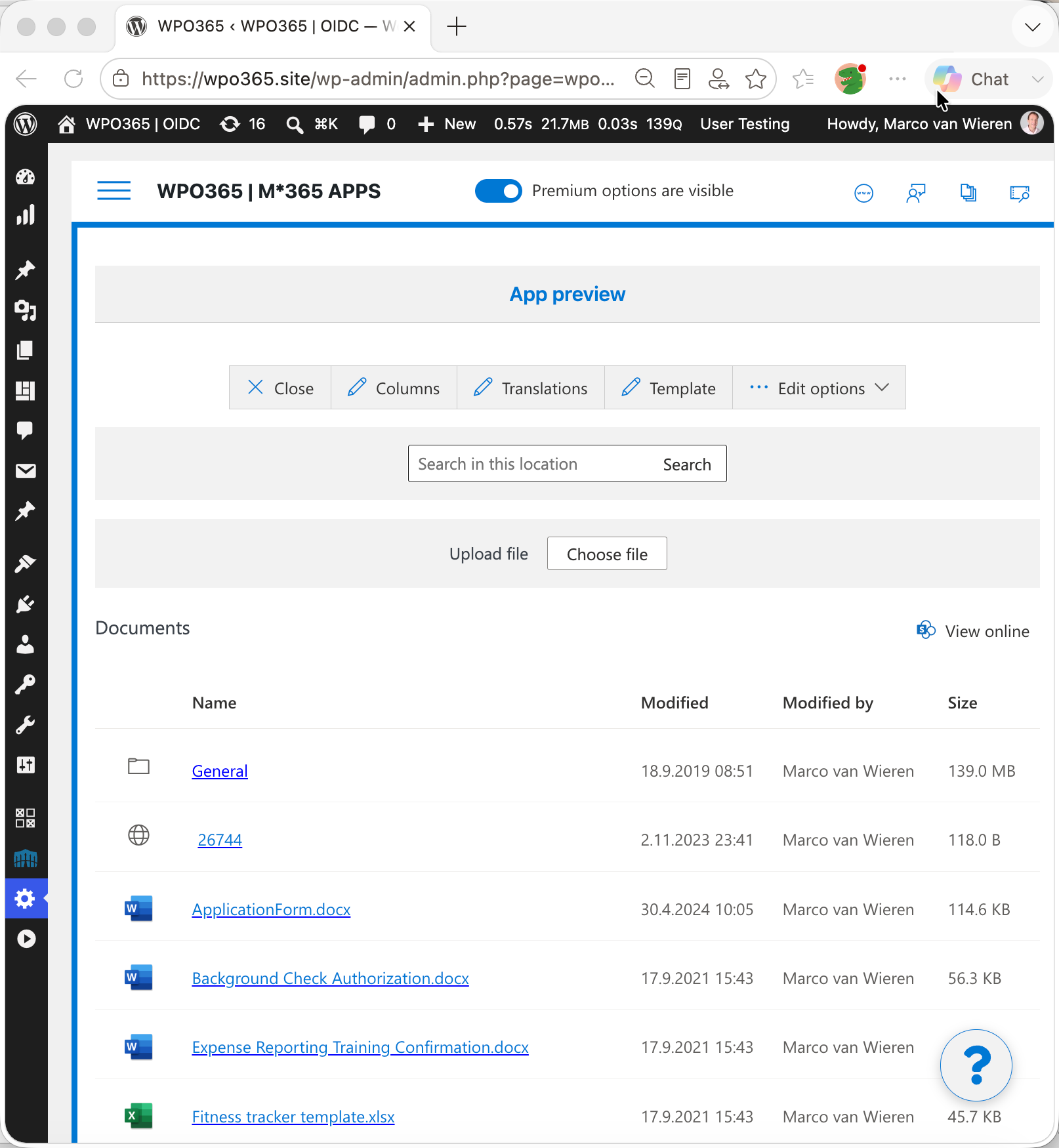Open the Comments sidebar bubble icon
1059x1148 pixels.
coord(26,431)
